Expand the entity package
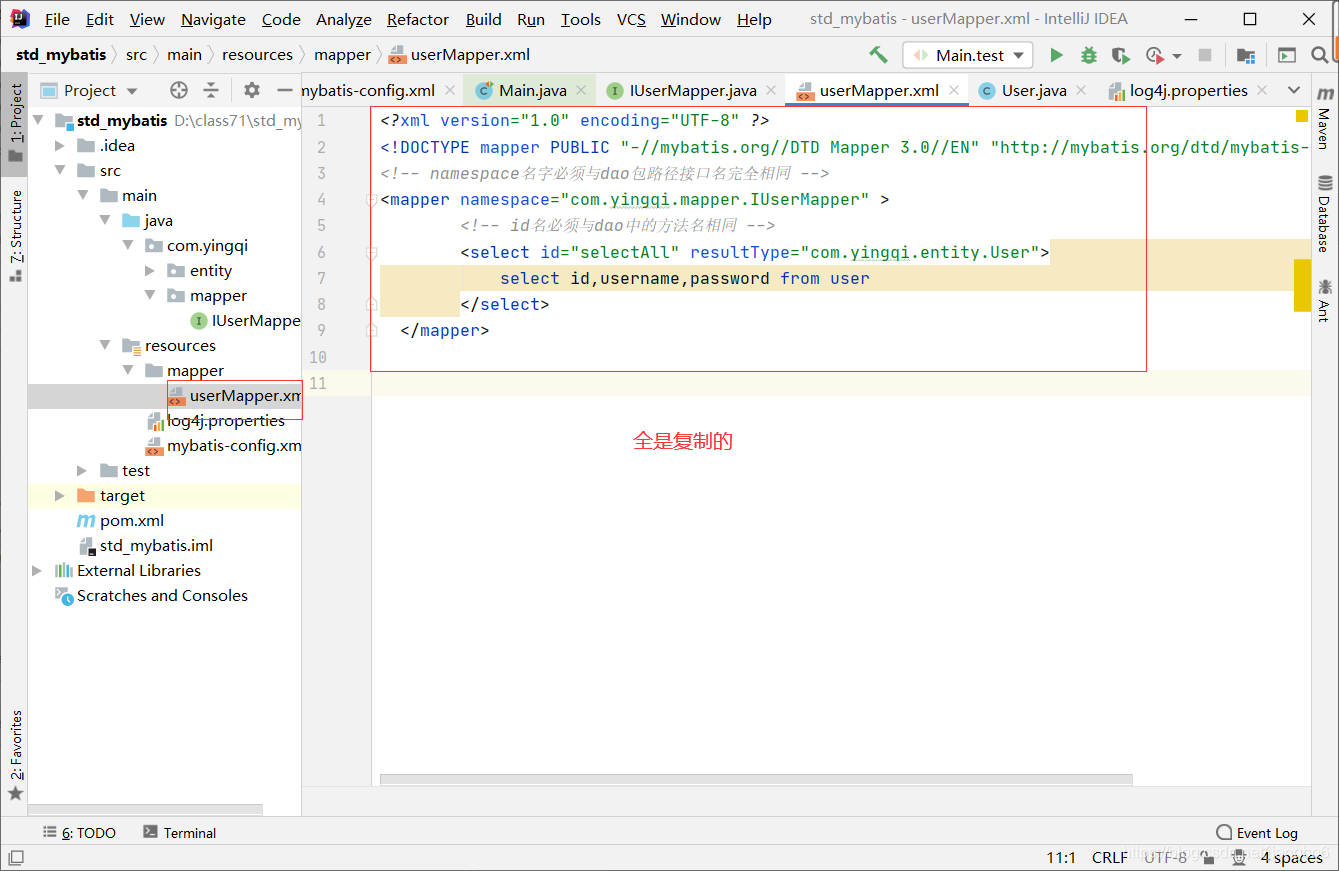 tap(150, 271)
